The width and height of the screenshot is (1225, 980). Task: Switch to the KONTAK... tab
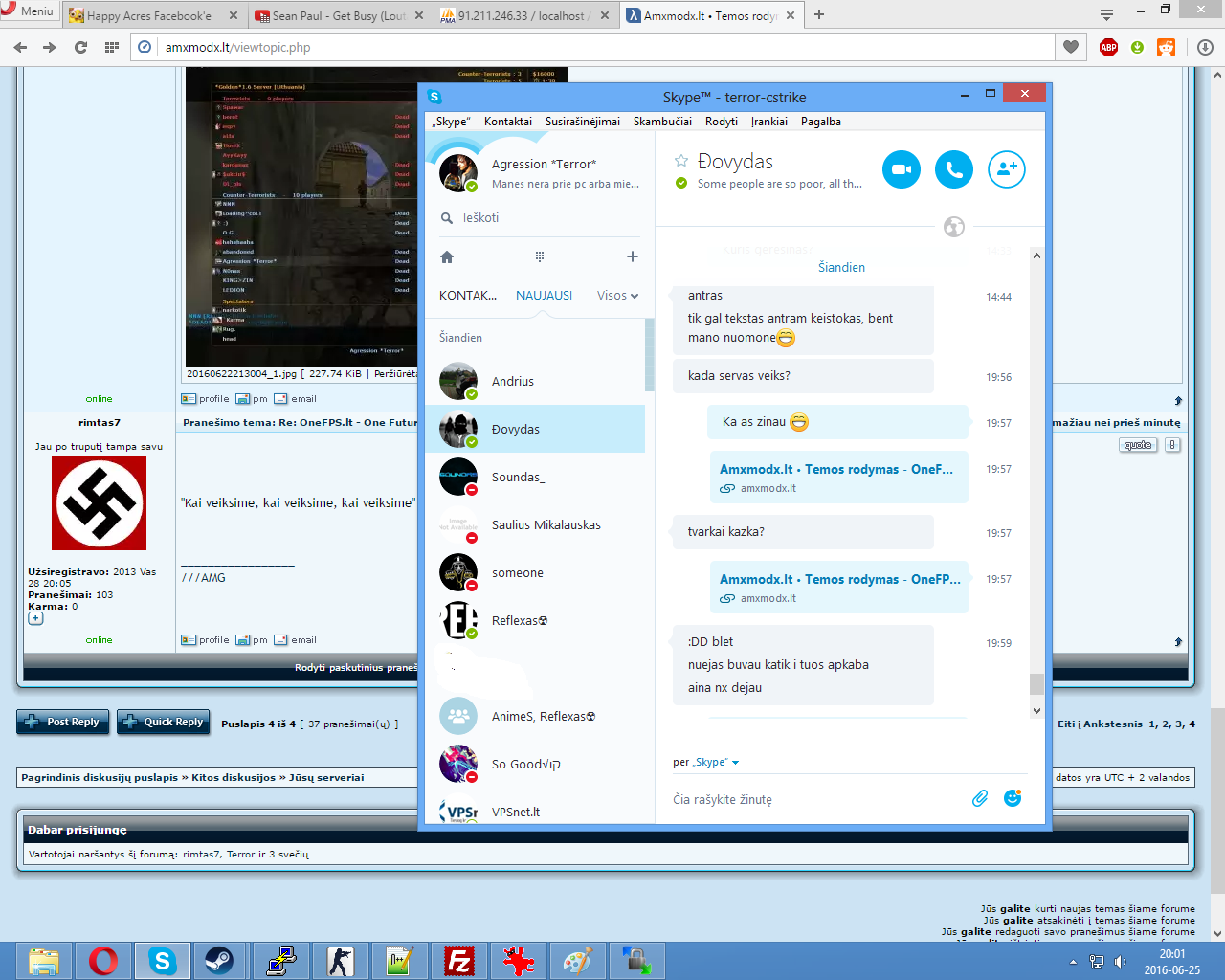pos(468,296)
